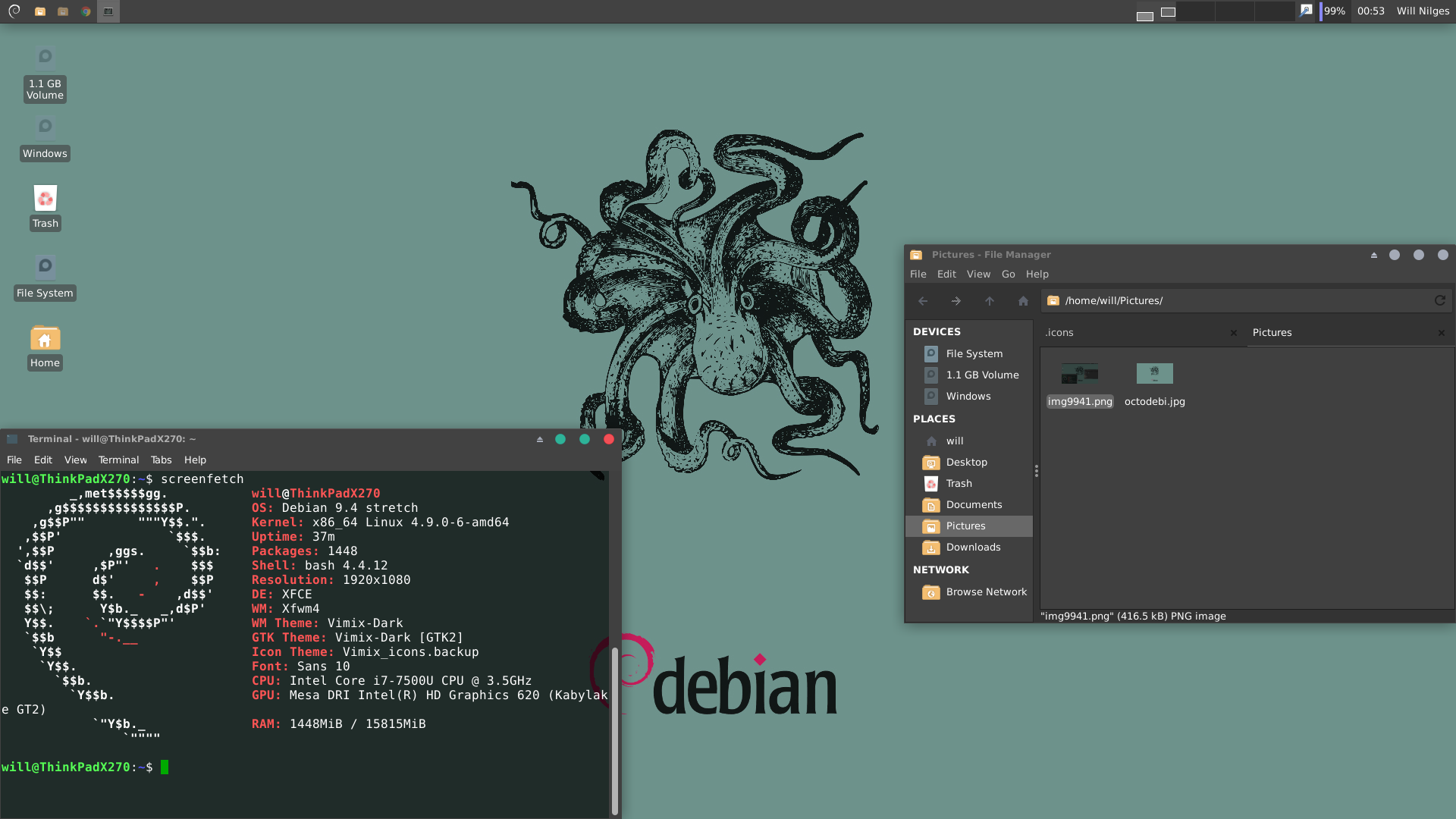This screenshot has width=1456, height=819.
Task: Open the View menu in Terminal
Action: point(75,460)
